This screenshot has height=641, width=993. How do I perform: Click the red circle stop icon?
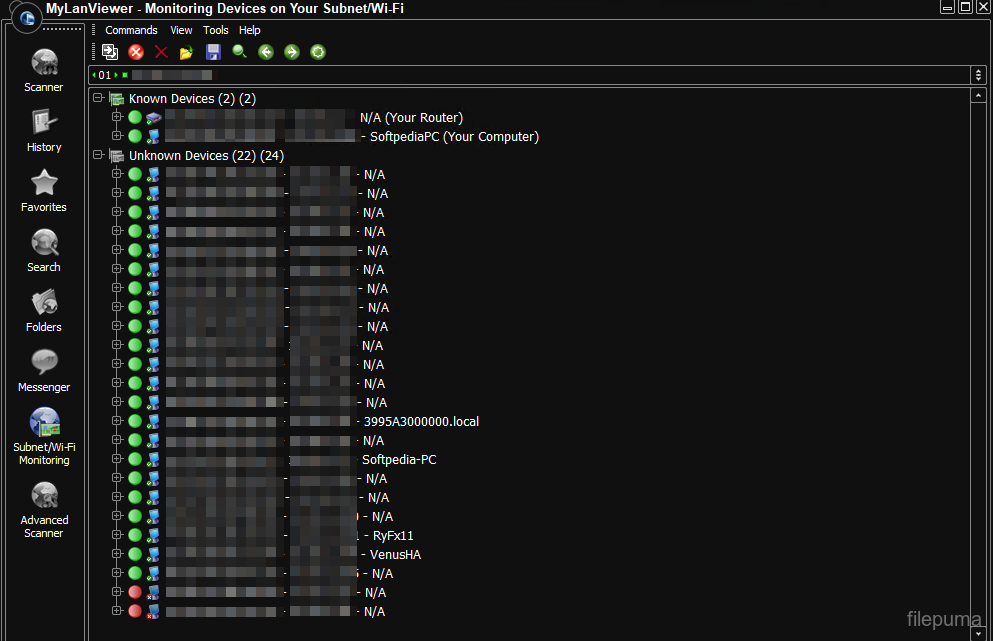[136, 52]
